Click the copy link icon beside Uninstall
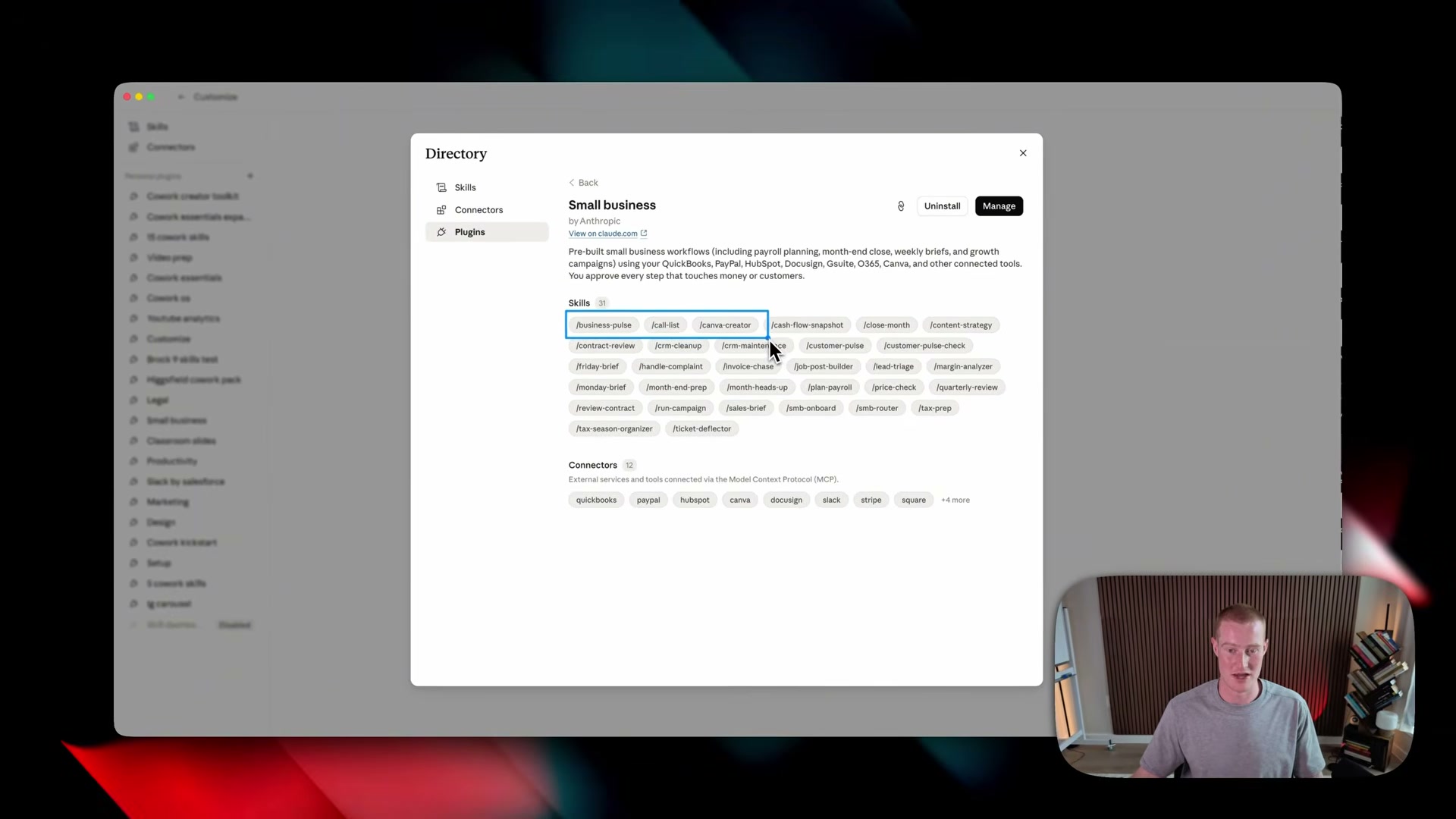The height and width of the screenshot is (819, 1456). point(901,206)
